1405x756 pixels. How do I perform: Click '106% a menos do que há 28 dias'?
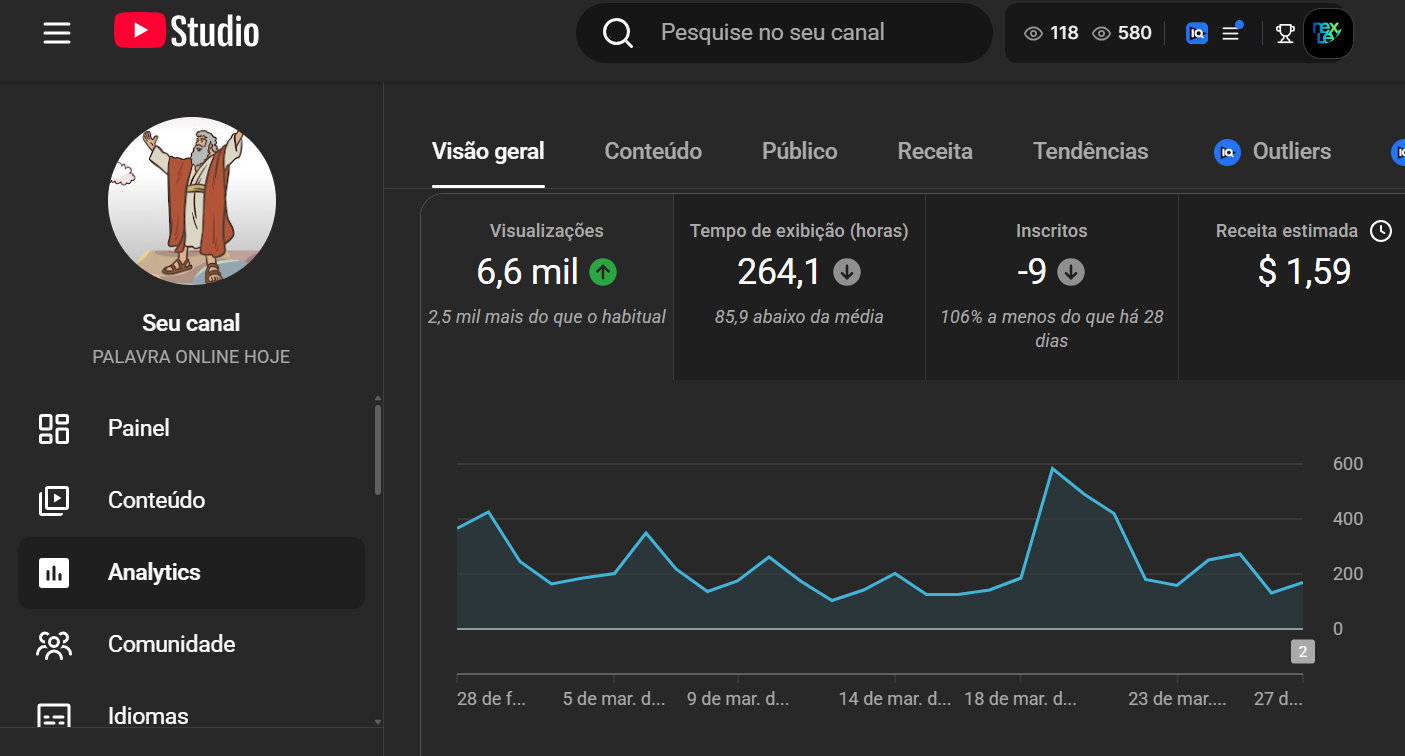coord(1052,329)
